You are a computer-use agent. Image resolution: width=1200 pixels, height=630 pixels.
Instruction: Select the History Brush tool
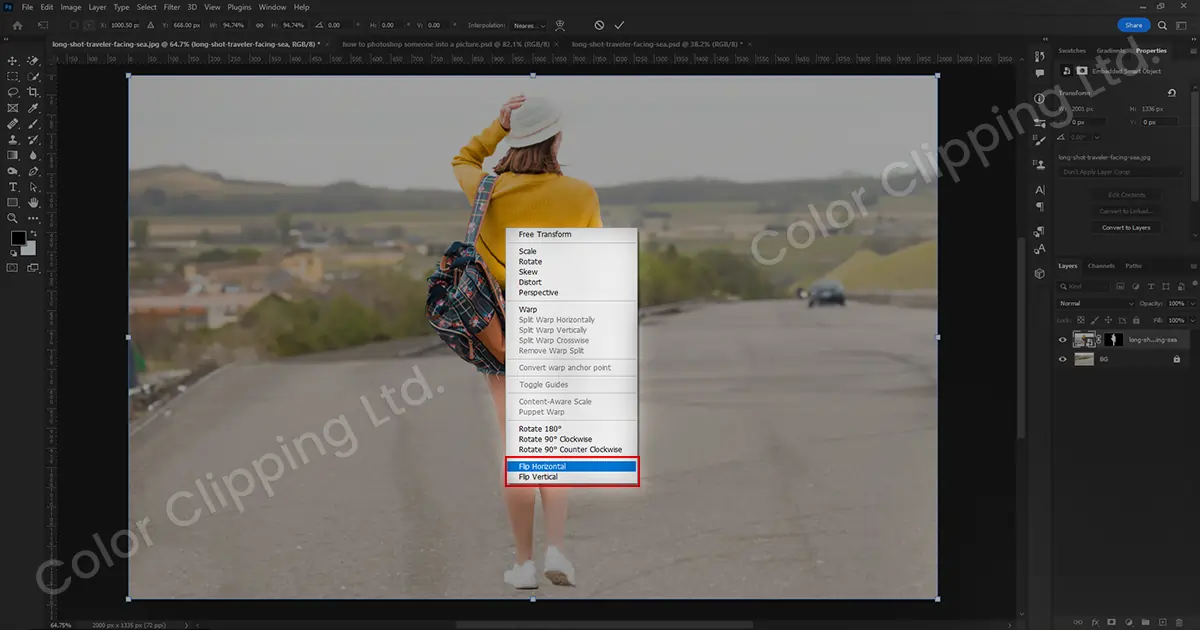point(33,140)
